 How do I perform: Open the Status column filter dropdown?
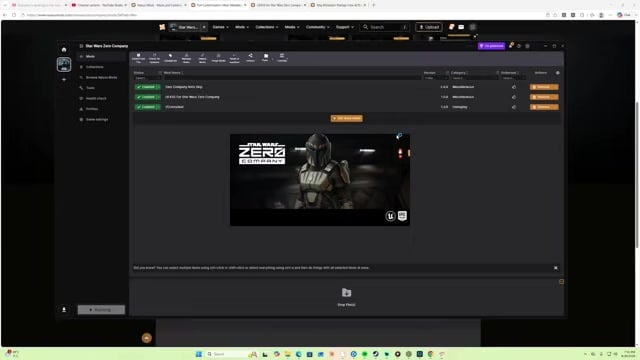point(148,78)
